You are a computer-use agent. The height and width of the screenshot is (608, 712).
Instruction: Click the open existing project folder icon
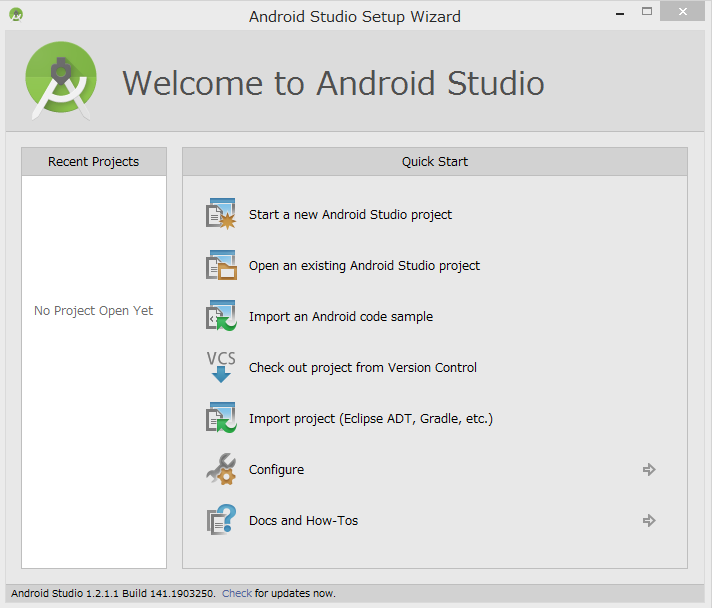tap(221, 265)
